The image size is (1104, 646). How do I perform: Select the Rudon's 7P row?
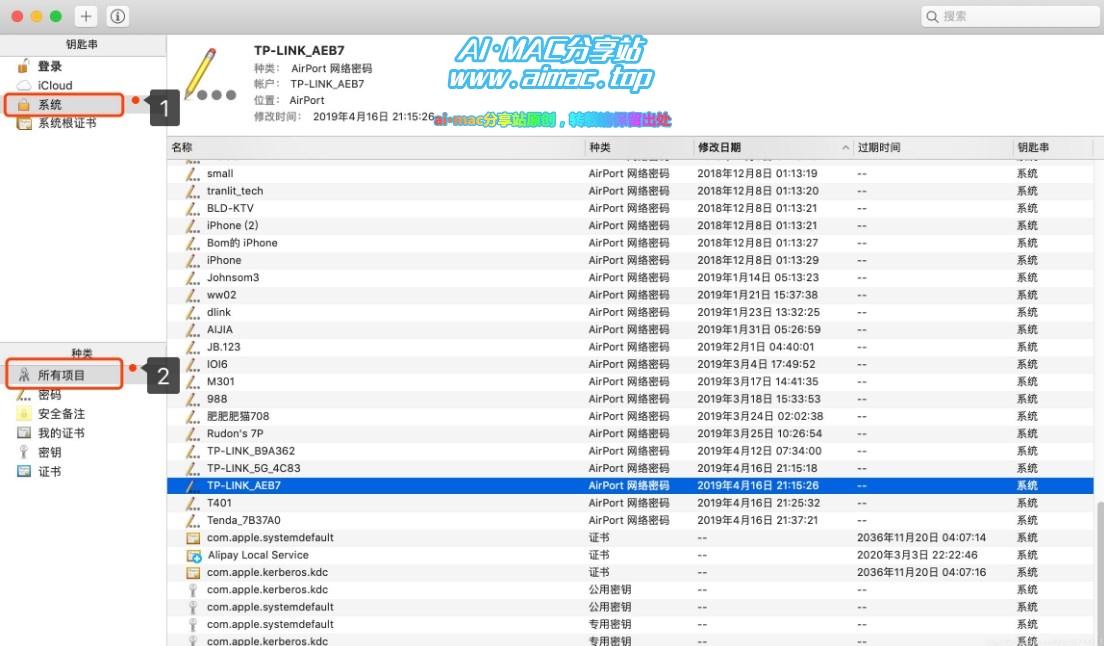[x=630, y=433]
